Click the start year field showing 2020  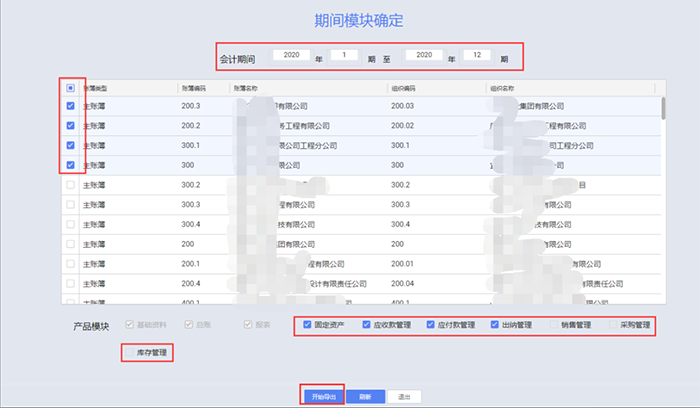tap(291, 55)
